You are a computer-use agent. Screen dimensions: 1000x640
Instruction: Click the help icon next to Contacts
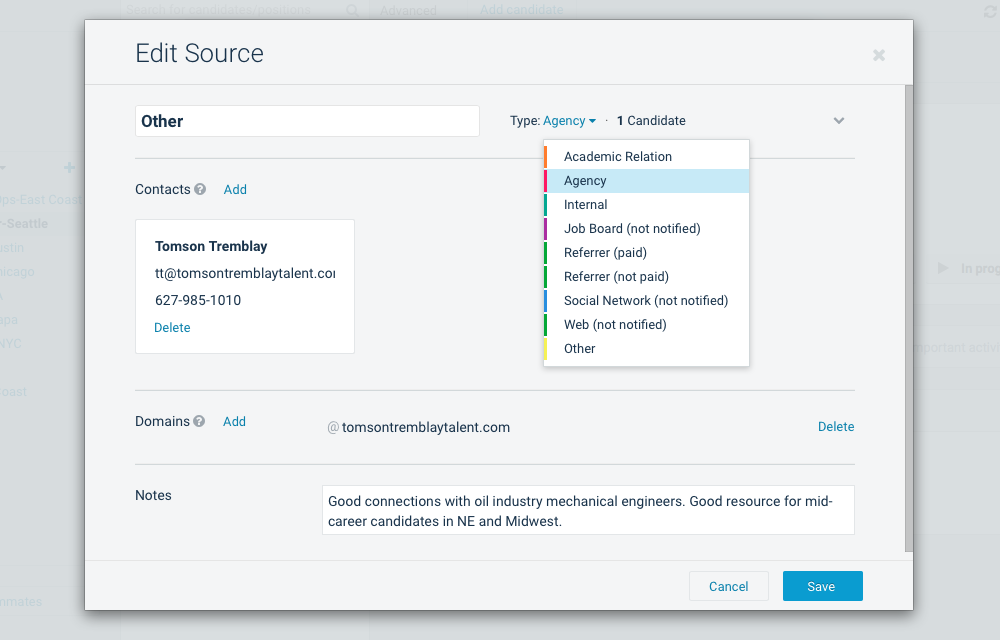[200, 189]
